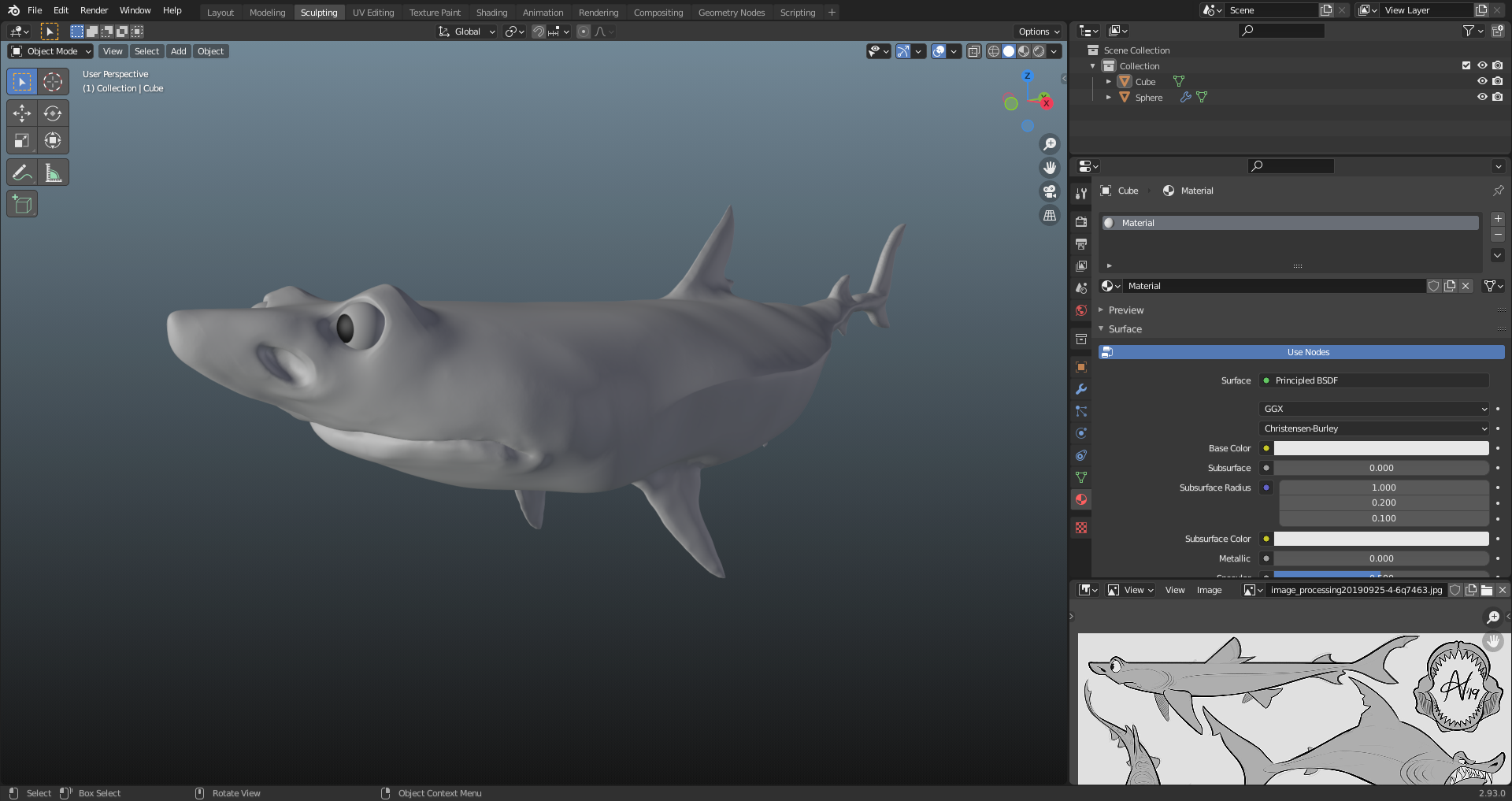The height and width of the screenshot is (801, 1512).
Task: Uncheck the Collection exclude checkbox
Action: 1466,66
